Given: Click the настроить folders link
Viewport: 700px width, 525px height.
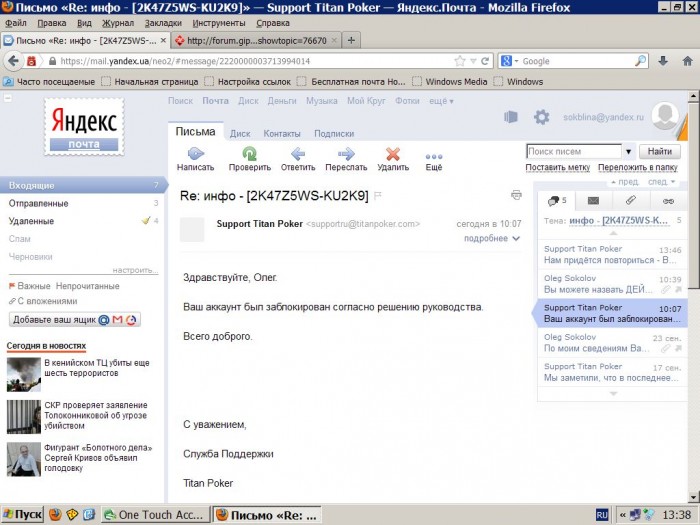Looking at the screenshot, I should click(135, 270).
